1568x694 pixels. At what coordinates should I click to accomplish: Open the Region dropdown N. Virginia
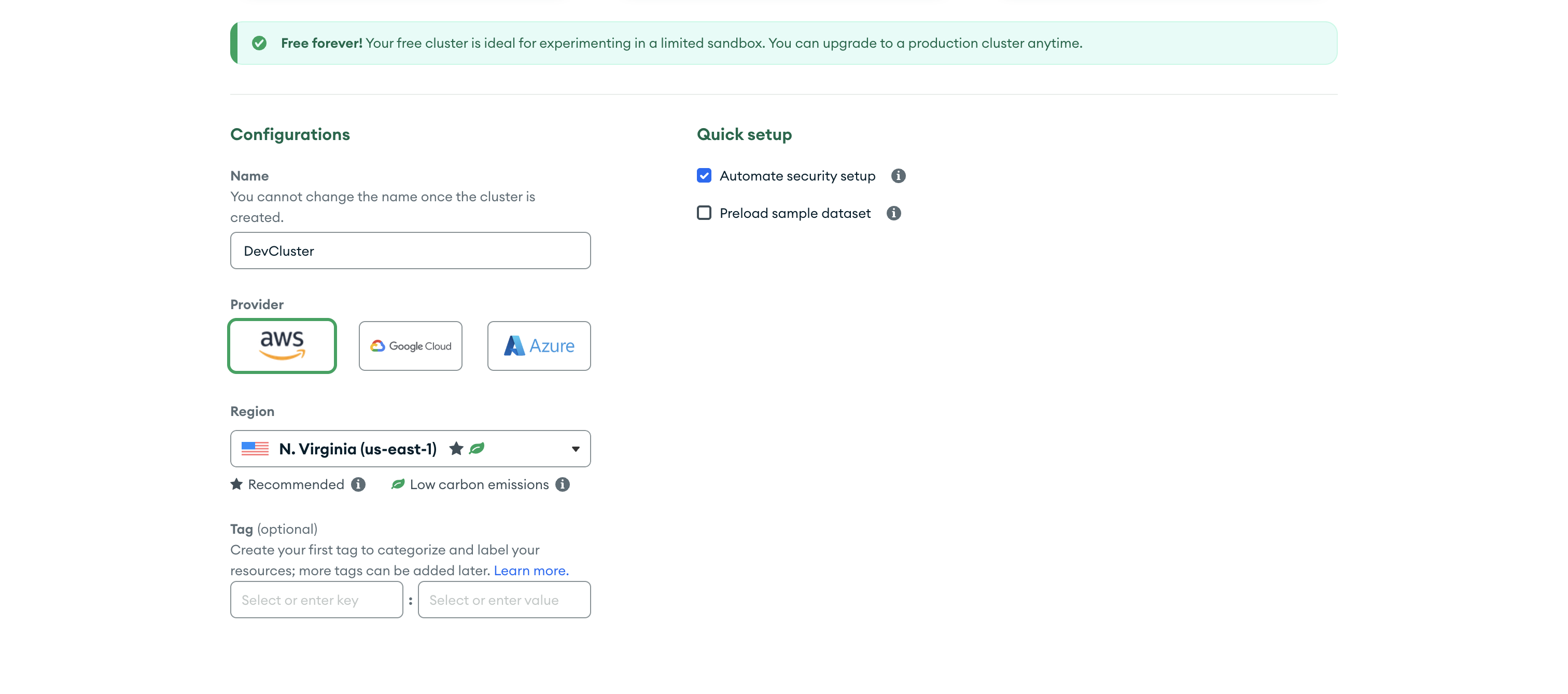[410, 449]
